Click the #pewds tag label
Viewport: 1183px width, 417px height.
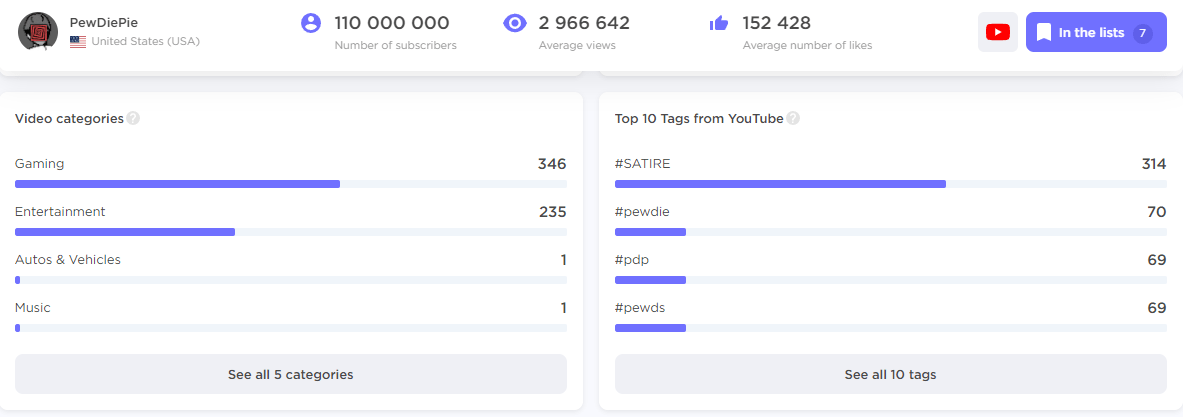[x=640, y=308]
